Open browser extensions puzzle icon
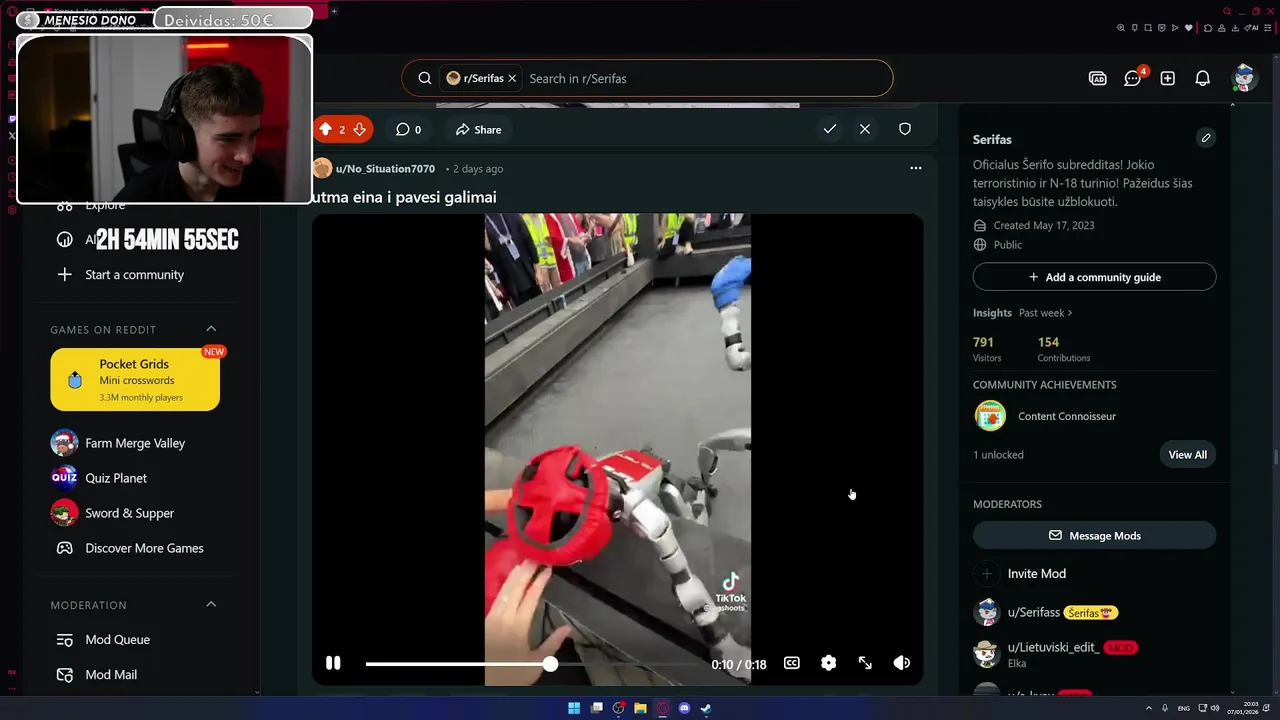Image resolution: width=1280 pixels, height=720 pixels. point(1209,28)
